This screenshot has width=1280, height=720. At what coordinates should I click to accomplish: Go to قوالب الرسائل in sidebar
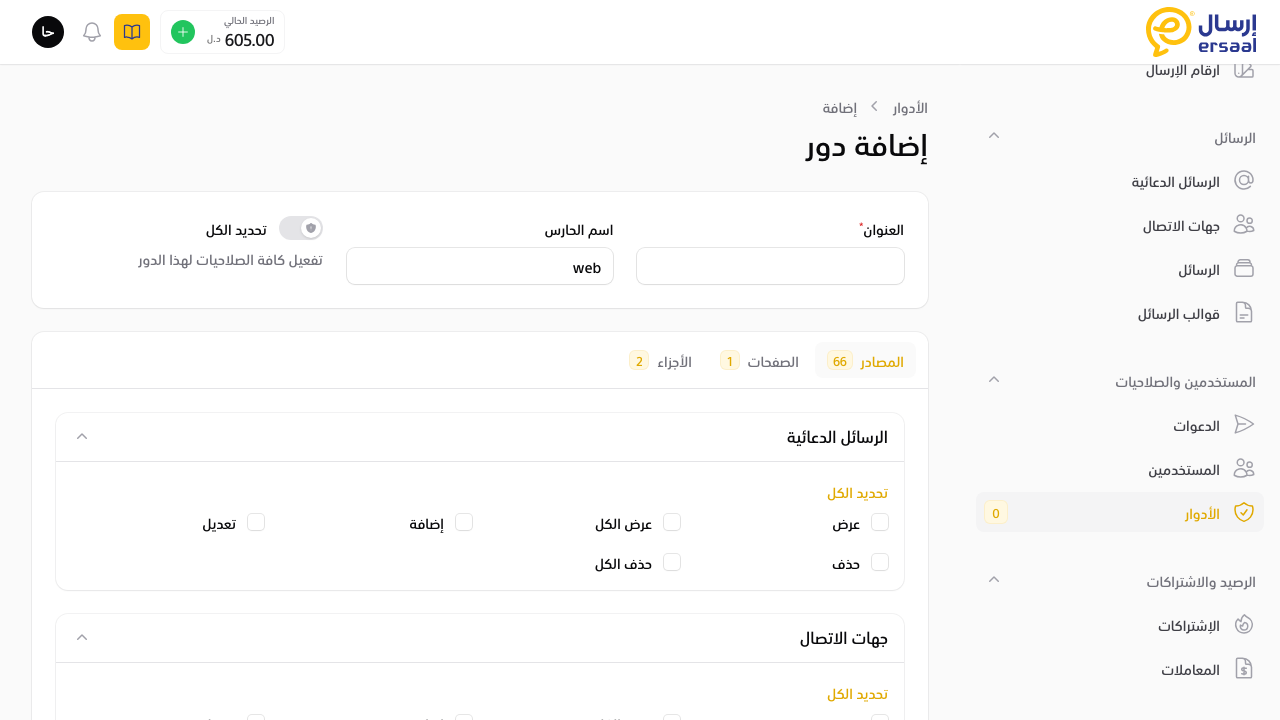pos(1178,314)
